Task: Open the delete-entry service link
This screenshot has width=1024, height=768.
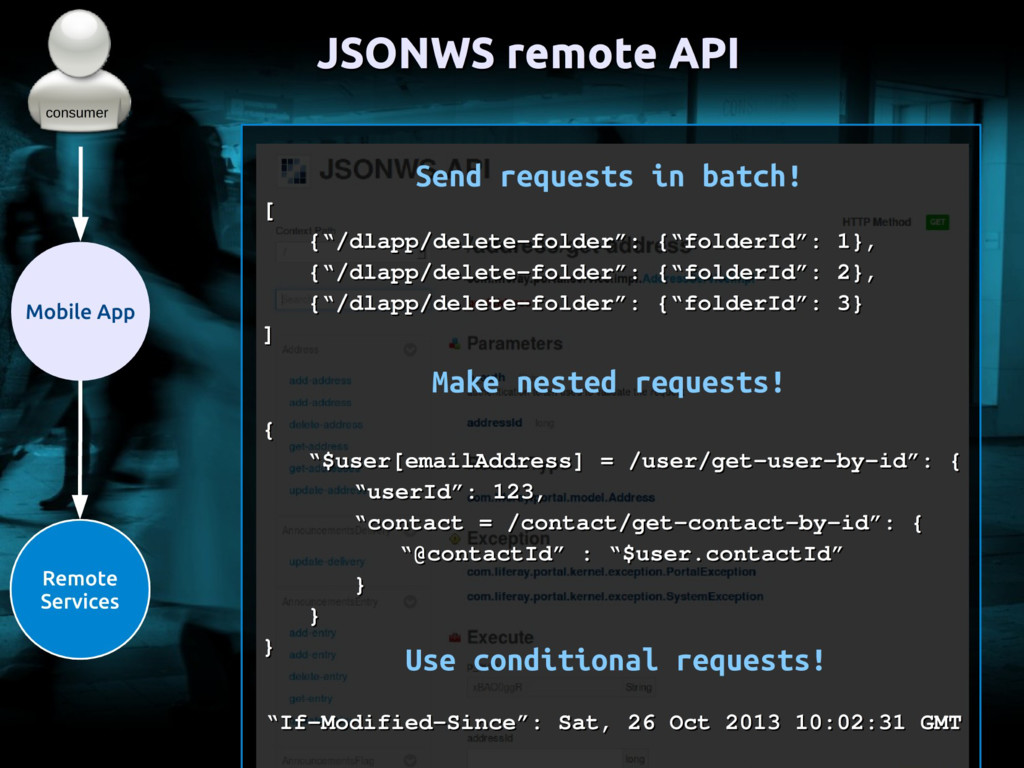Action: [x=318, y=677]
